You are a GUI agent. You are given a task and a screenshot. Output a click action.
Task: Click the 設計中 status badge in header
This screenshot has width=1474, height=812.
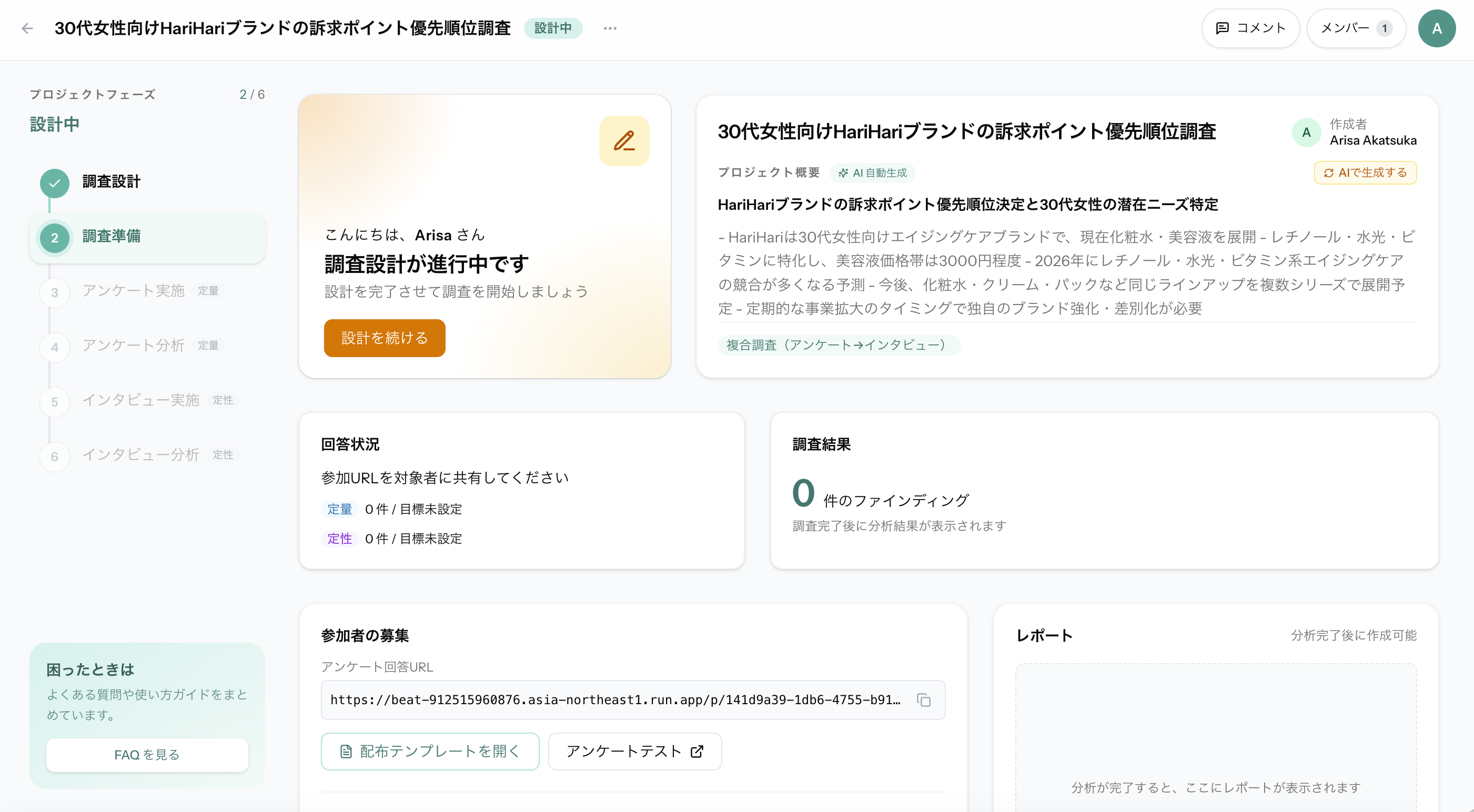click(x=553, y=28)
